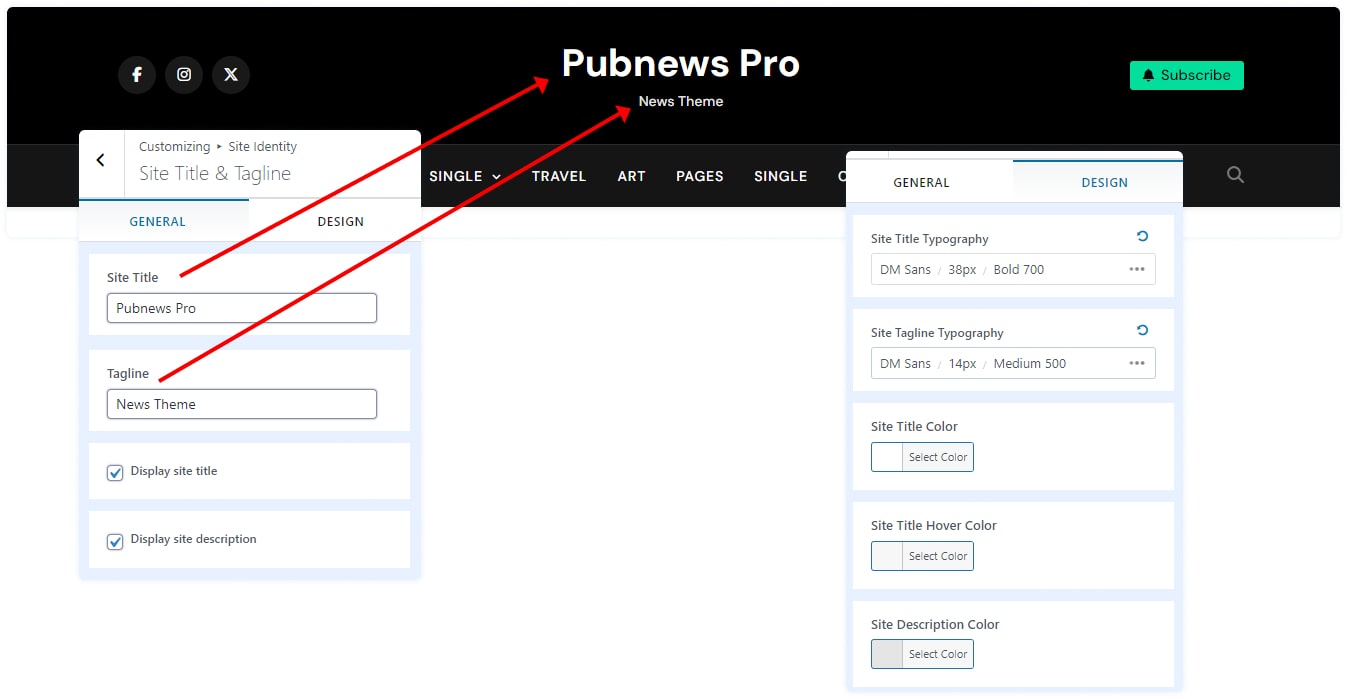The height and width of the screenshot is (699, 1347).
Task: Reset Site Title Typography with refresh icon
Action: (1142, 237)
